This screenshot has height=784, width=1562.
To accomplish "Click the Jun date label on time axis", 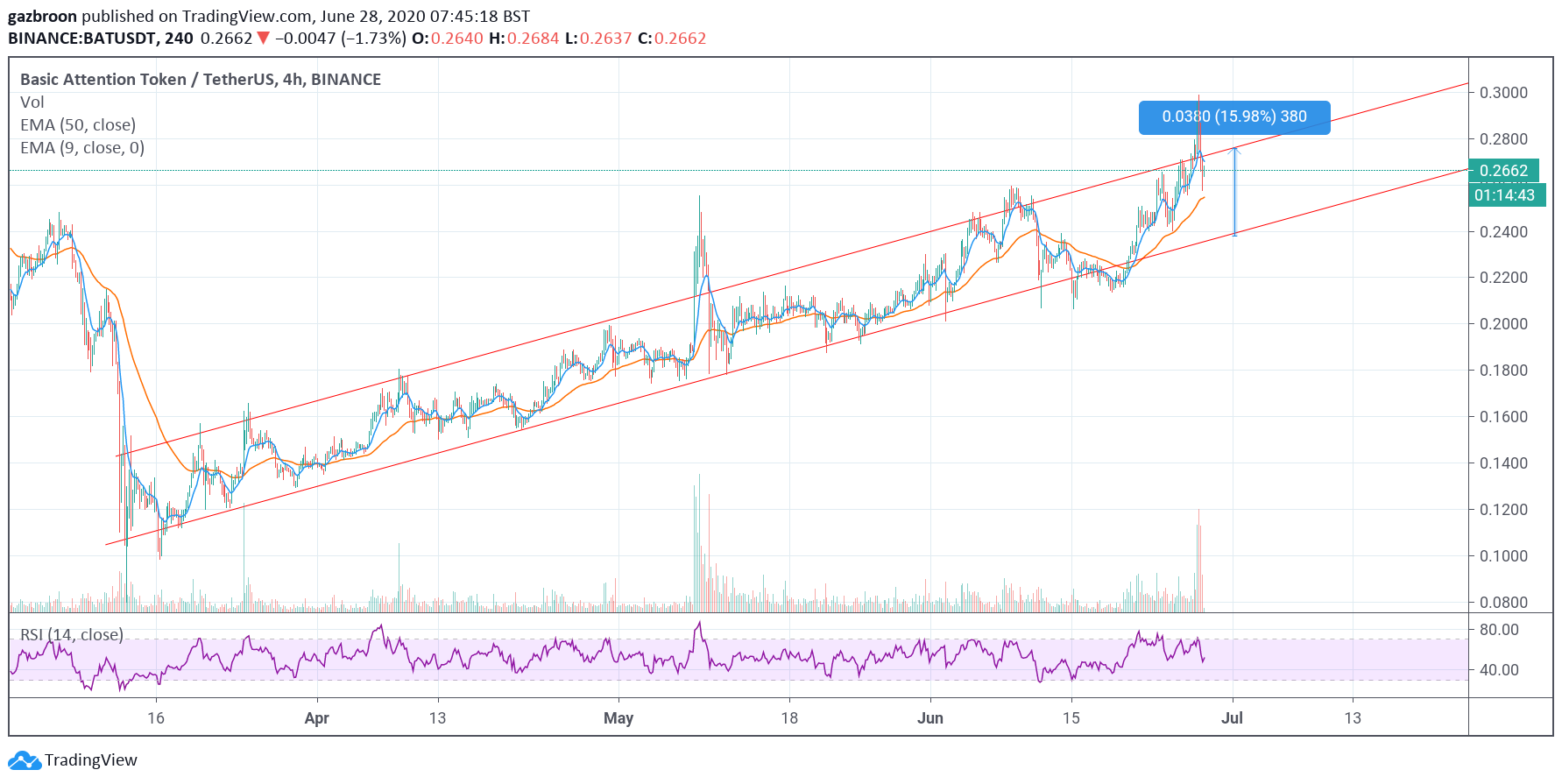I will pos(930,718).
